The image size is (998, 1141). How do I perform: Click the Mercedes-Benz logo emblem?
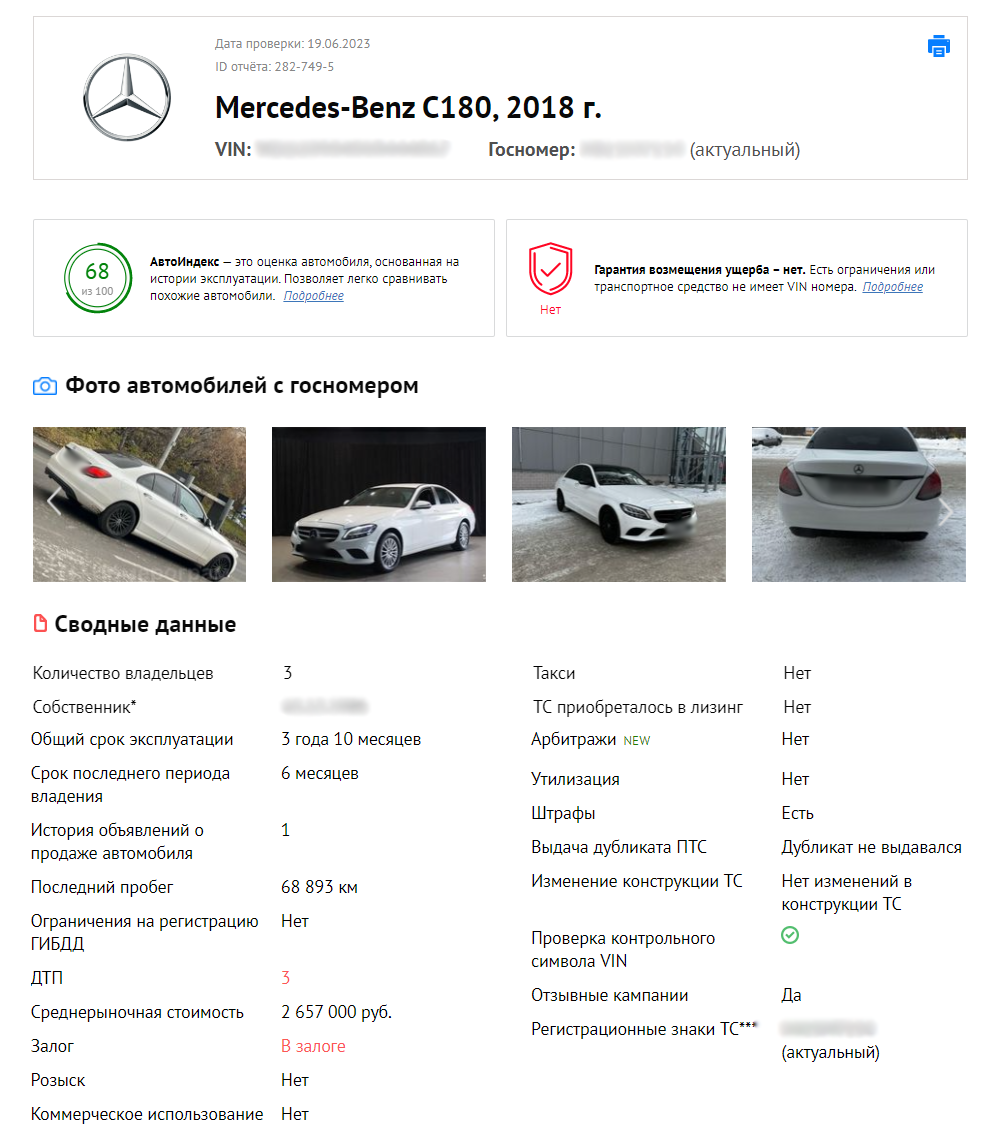pos(127,98)
